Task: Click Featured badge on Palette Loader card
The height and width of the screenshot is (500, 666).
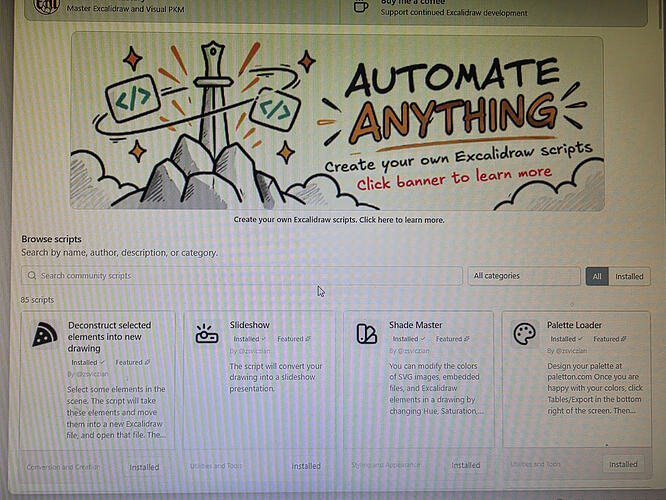Action: click(x=610, y=339)
